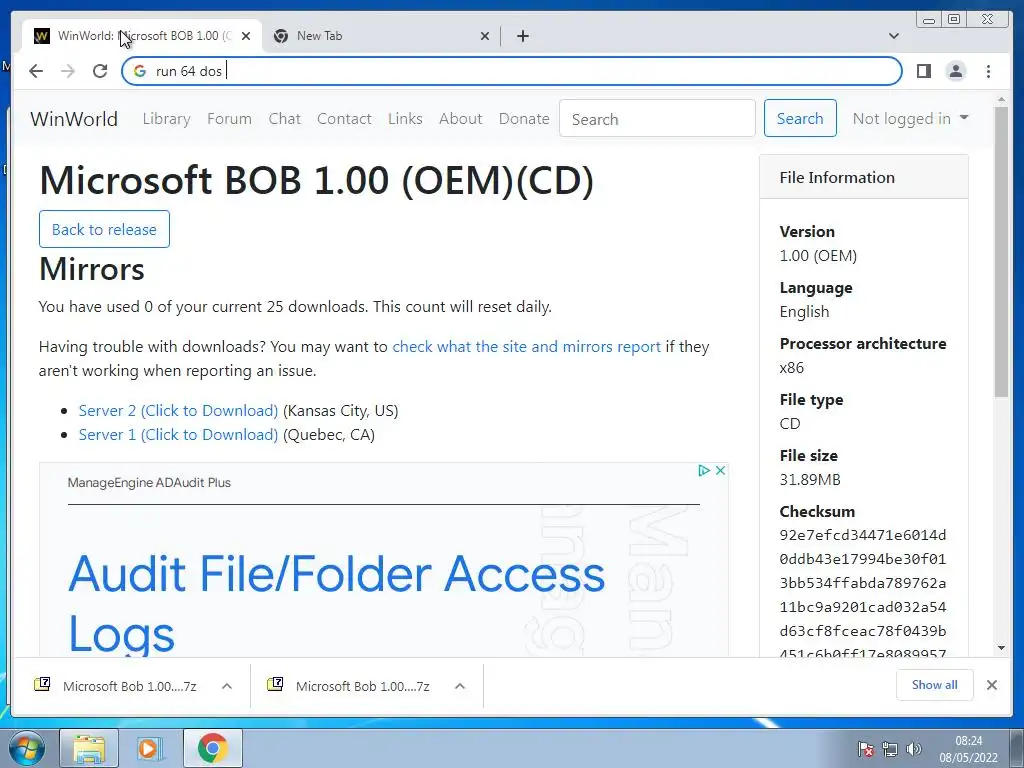
Task: Click the taskbar clock showing 08:24
Action: (968, 749)
